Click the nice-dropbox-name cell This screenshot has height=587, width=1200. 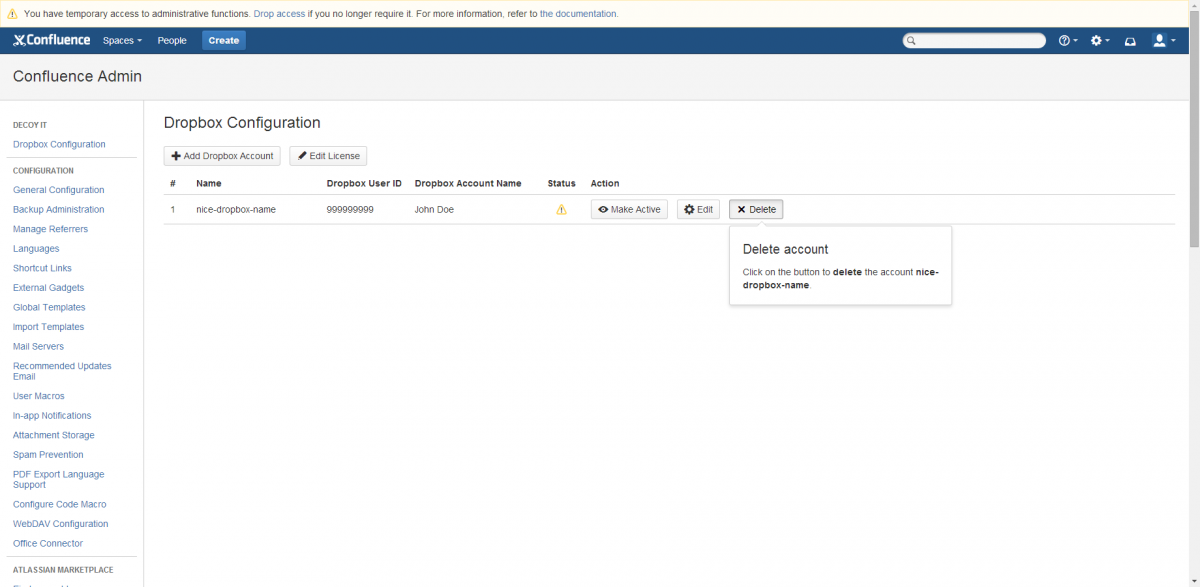click(x=236, y=210)
